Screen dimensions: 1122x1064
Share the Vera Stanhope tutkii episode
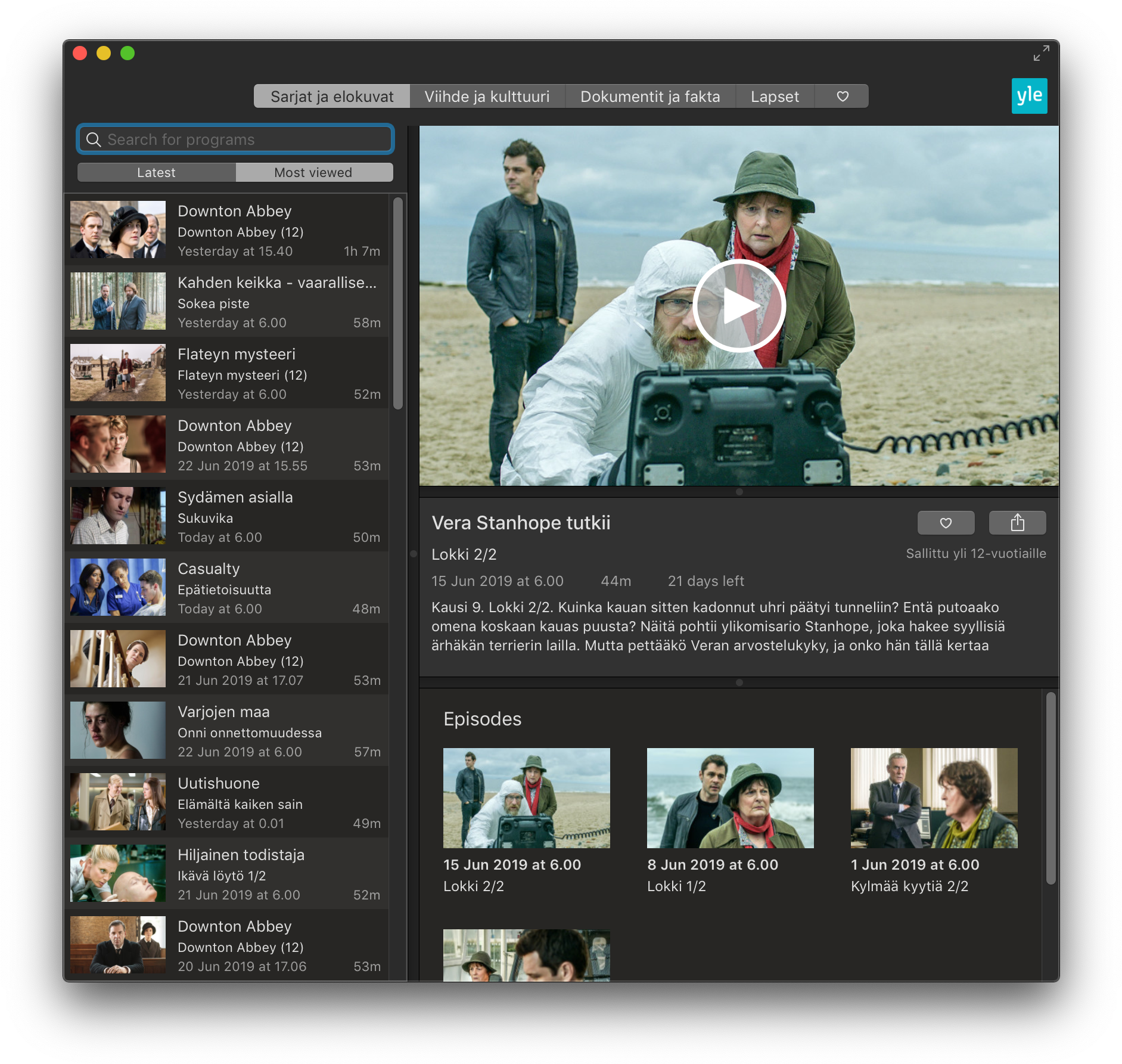1017,523
